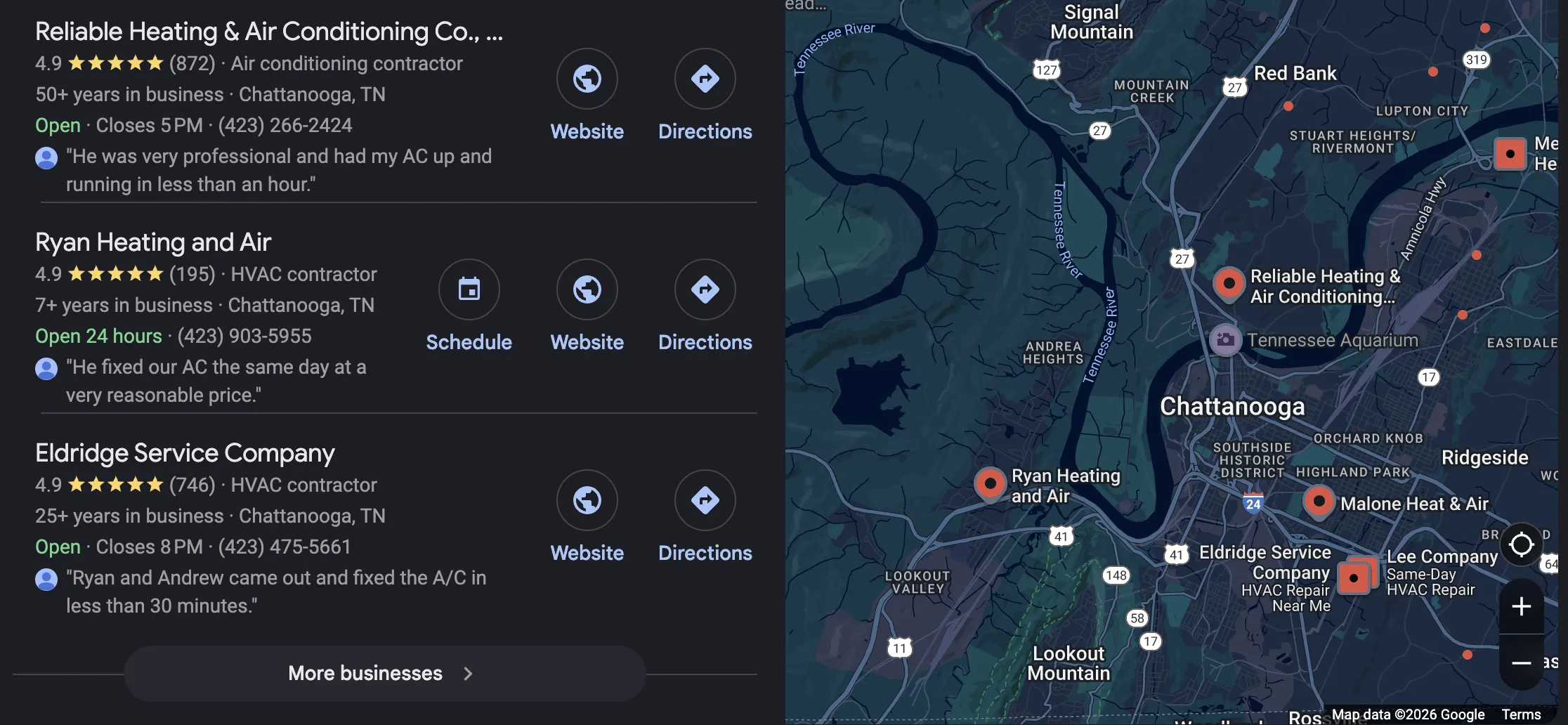Open Ryan Heating and Air website icon
Screen dimensions: 1568x725
(x=587, y=289)
